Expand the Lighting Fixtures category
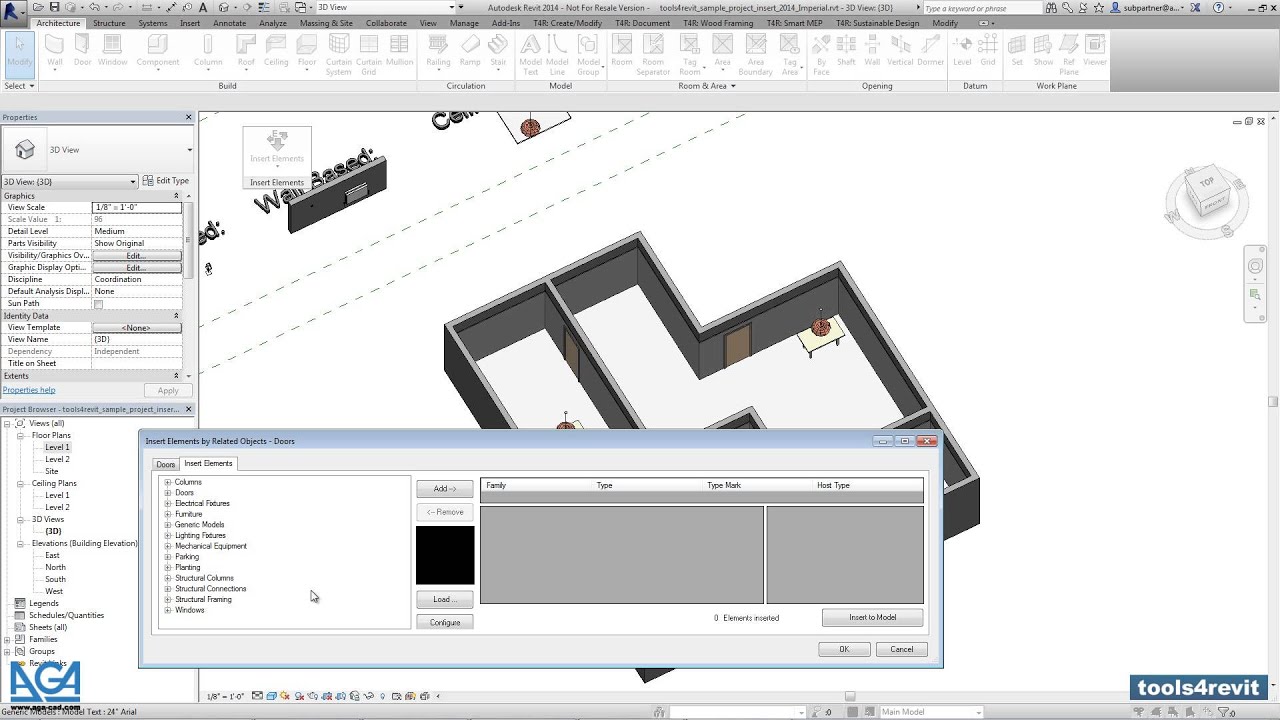This screenshot has width=1280, height=720. [x=168, y=535]
